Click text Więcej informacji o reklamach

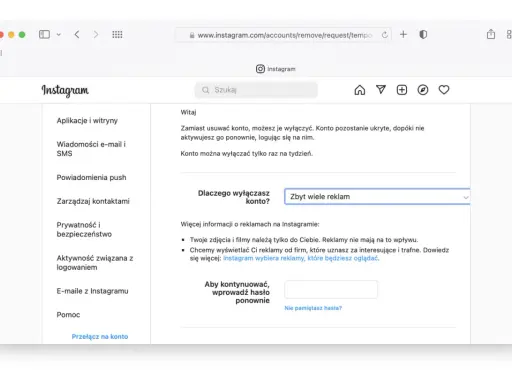[x=250, y=224]
